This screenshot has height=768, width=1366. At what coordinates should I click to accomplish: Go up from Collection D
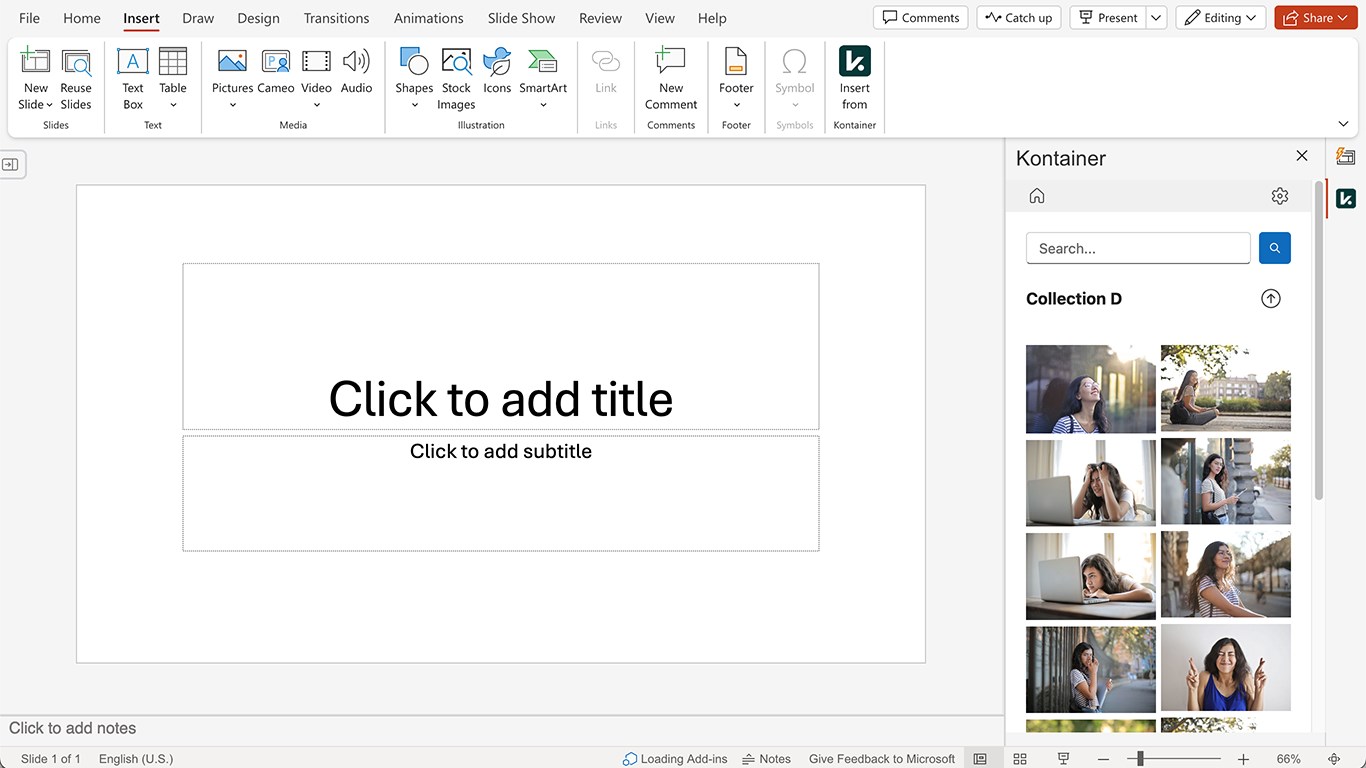tap(1271, 299)
